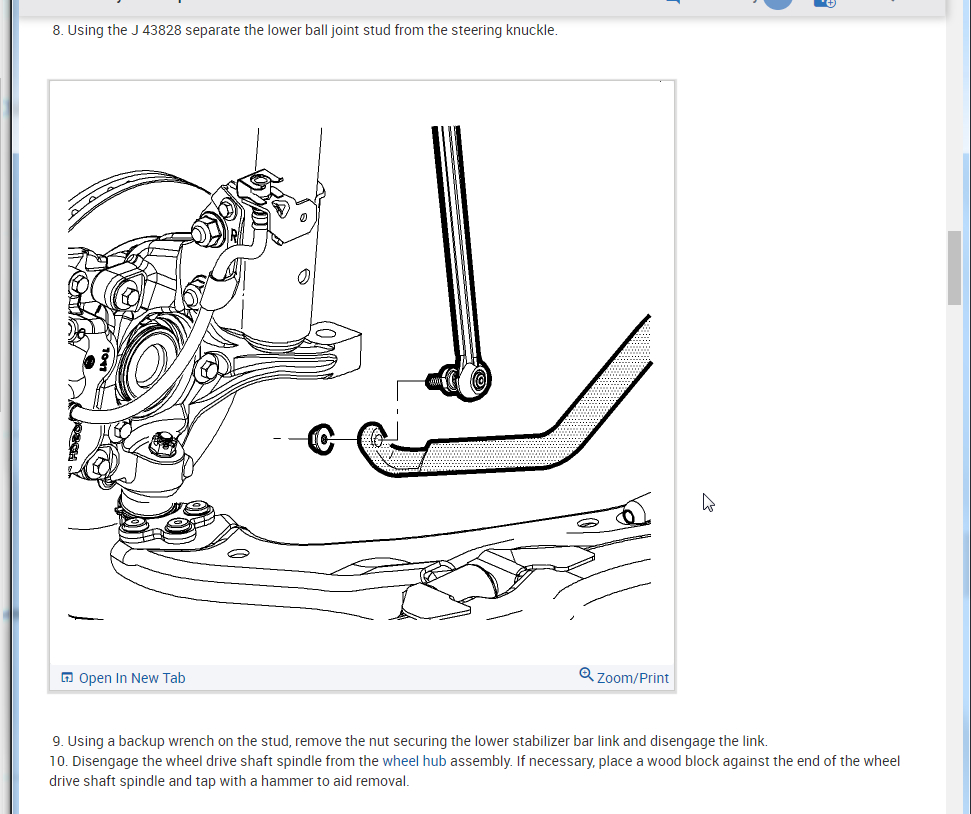This screenshot has height=814, width=971.
Task: Open the Zoom/Print view of the diagram
Action: click(624, 677)
